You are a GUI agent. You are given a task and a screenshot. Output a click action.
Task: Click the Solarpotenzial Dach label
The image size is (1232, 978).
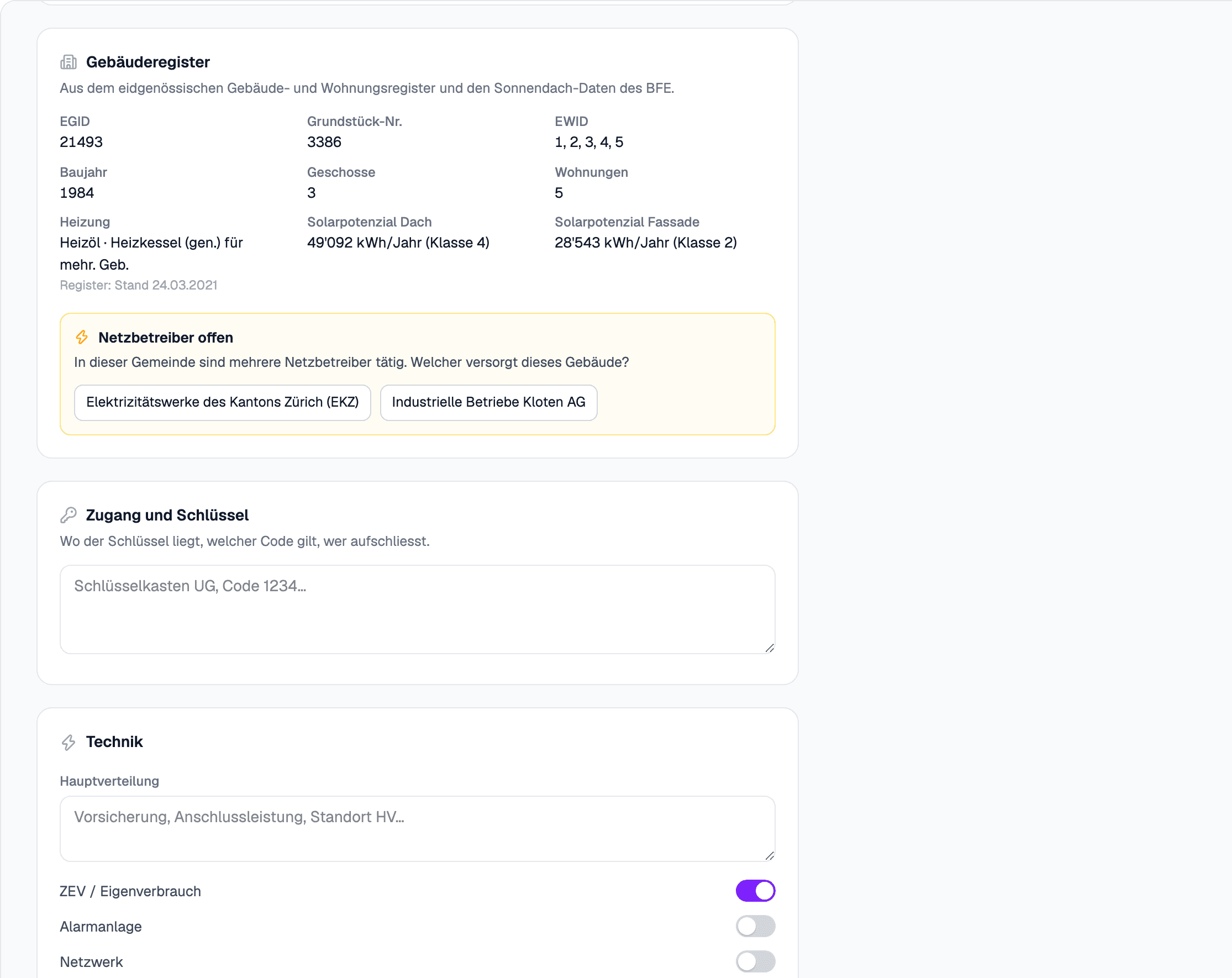(x=369, y=222)
